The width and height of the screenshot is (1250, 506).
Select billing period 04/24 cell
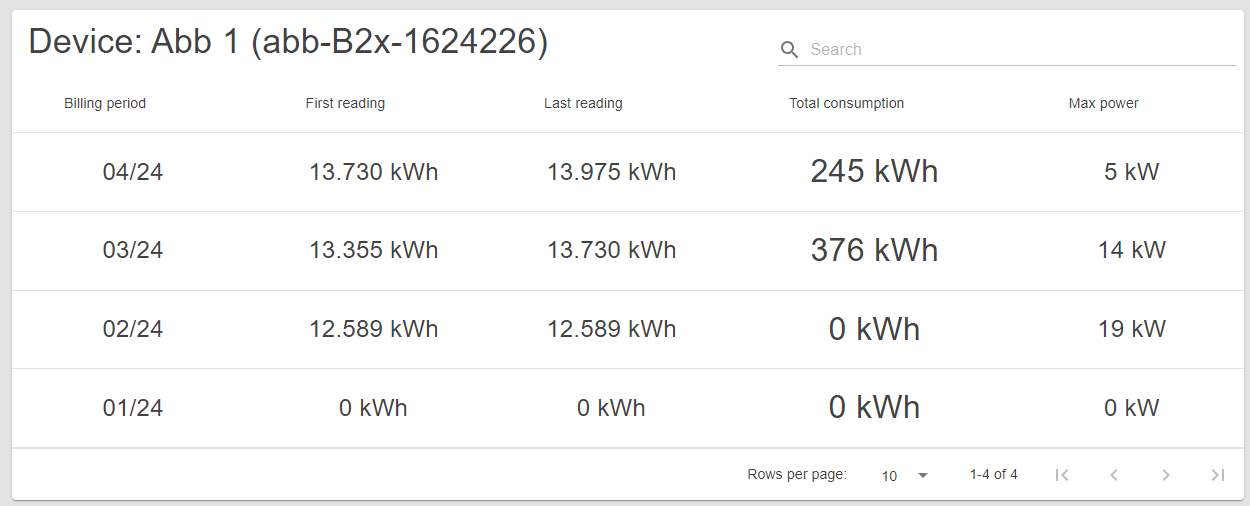pyautogui.click(x=133, y=172)
